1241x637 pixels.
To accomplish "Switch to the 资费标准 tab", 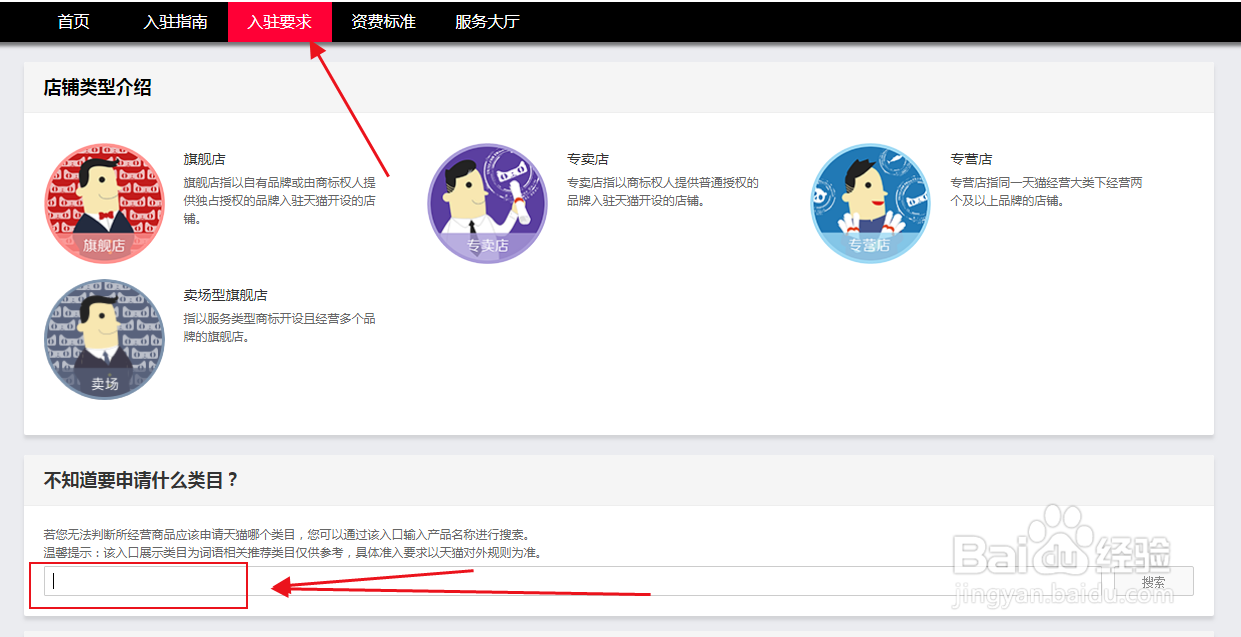I will (x=383, y=21).
